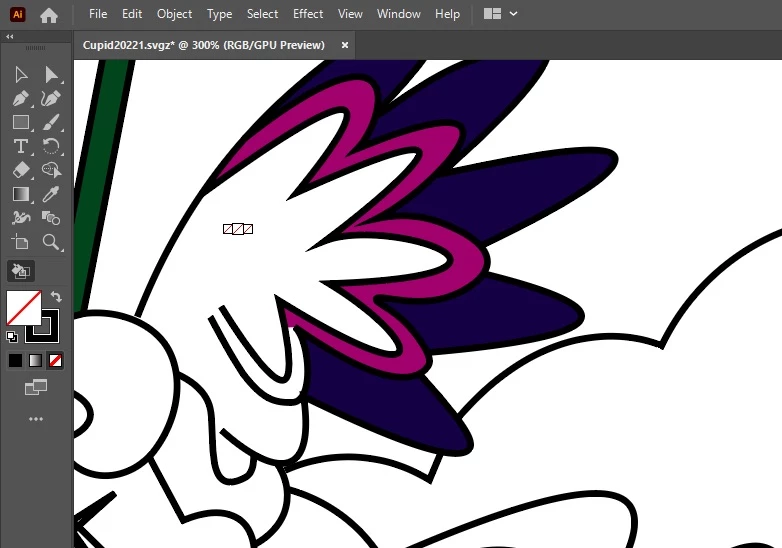Open the Object menu

coord(174,14)
